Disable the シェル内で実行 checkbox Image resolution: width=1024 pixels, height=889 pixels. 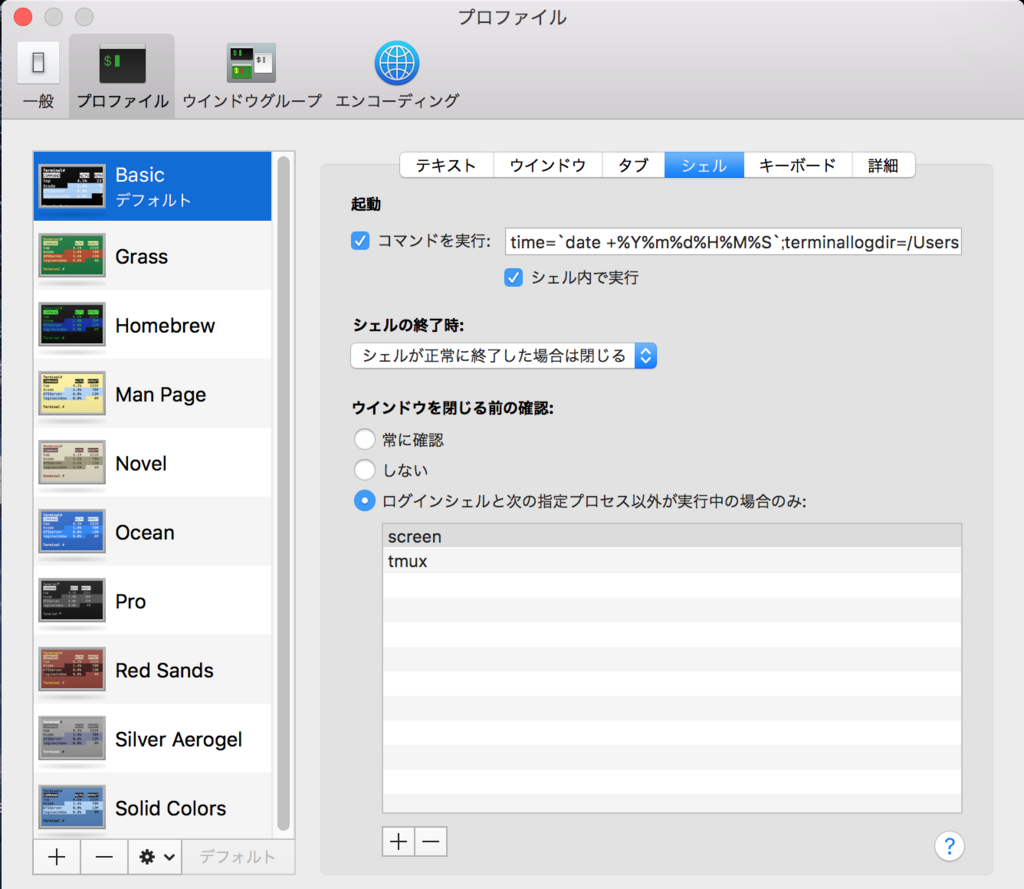click(x=513, y=278)
